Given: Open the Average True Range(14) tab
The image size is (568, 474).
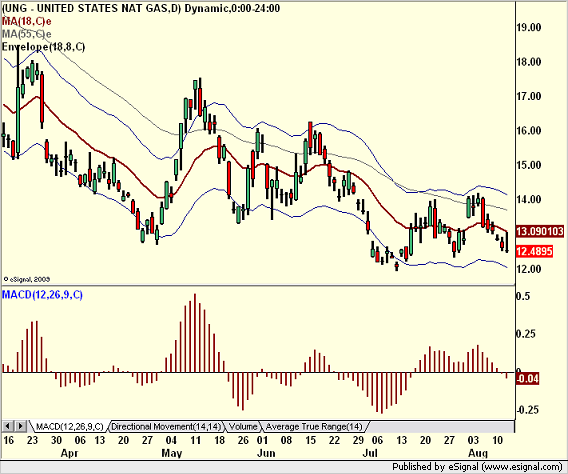Looking at the screenshot, I should coord(314,427).
